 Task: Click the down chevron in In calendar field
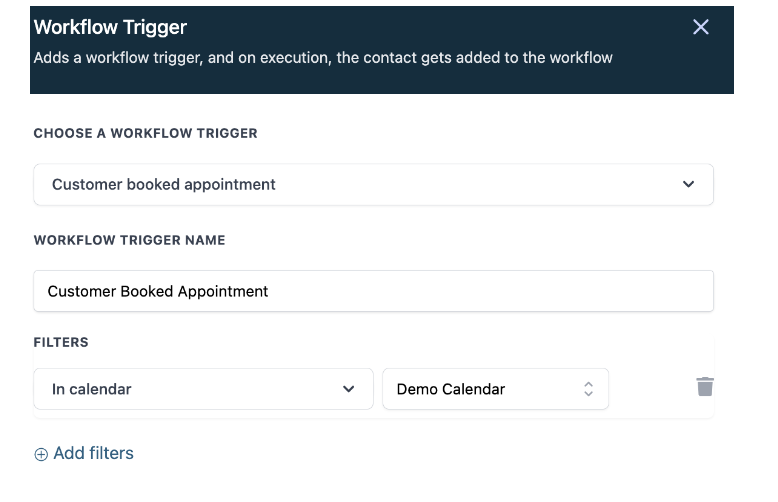[x=348, y=389]
